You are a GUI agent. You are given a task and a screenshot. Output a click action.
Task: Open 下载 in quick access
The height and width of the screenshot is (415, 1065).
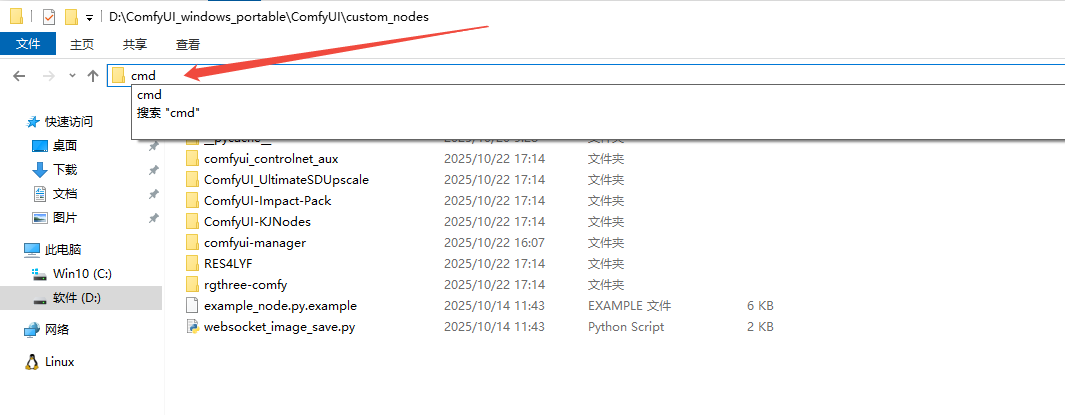tap(64, 170)
